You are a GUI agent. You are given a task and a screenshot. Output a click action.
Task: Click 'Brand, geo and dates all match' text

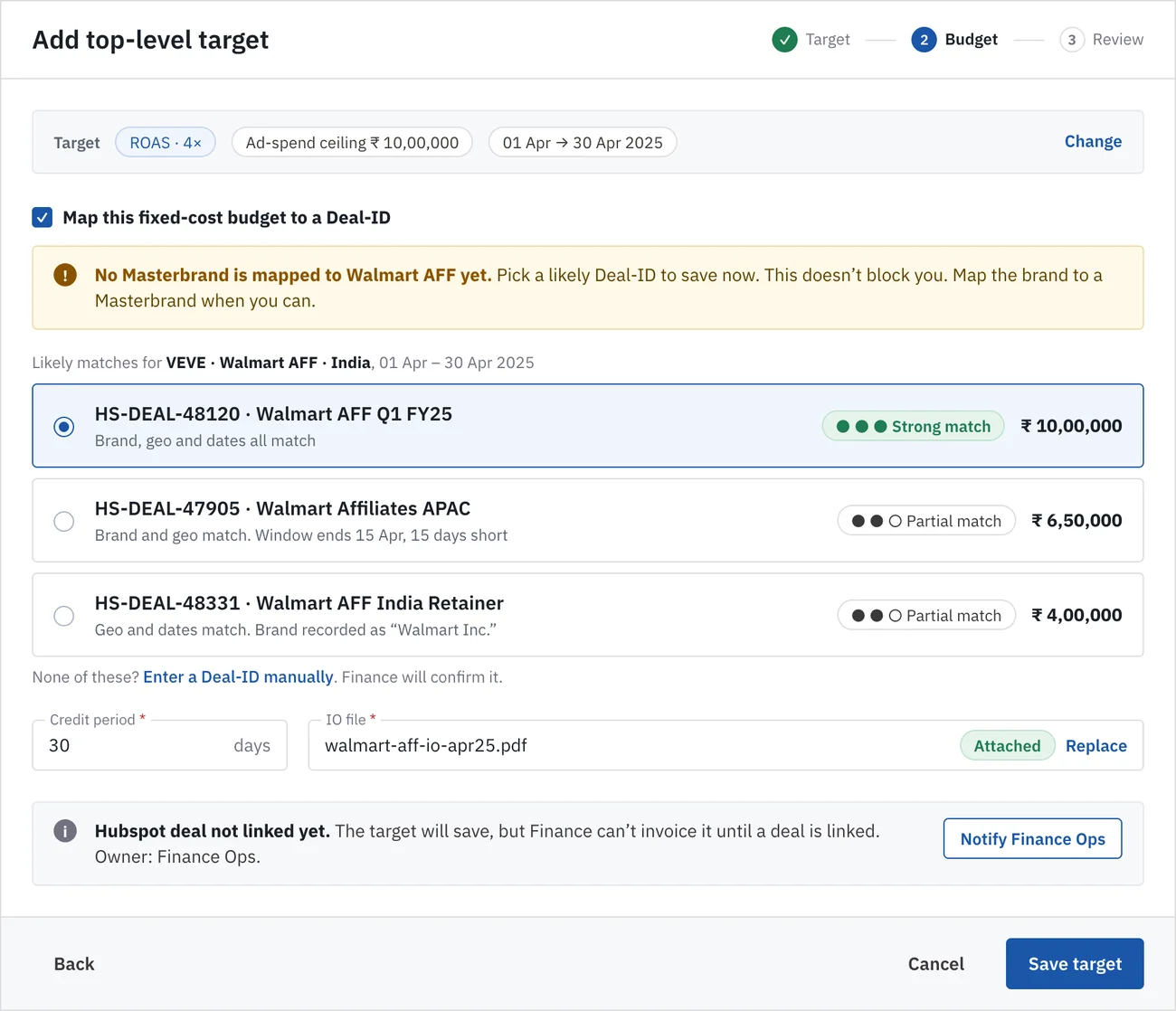(205, 441)
